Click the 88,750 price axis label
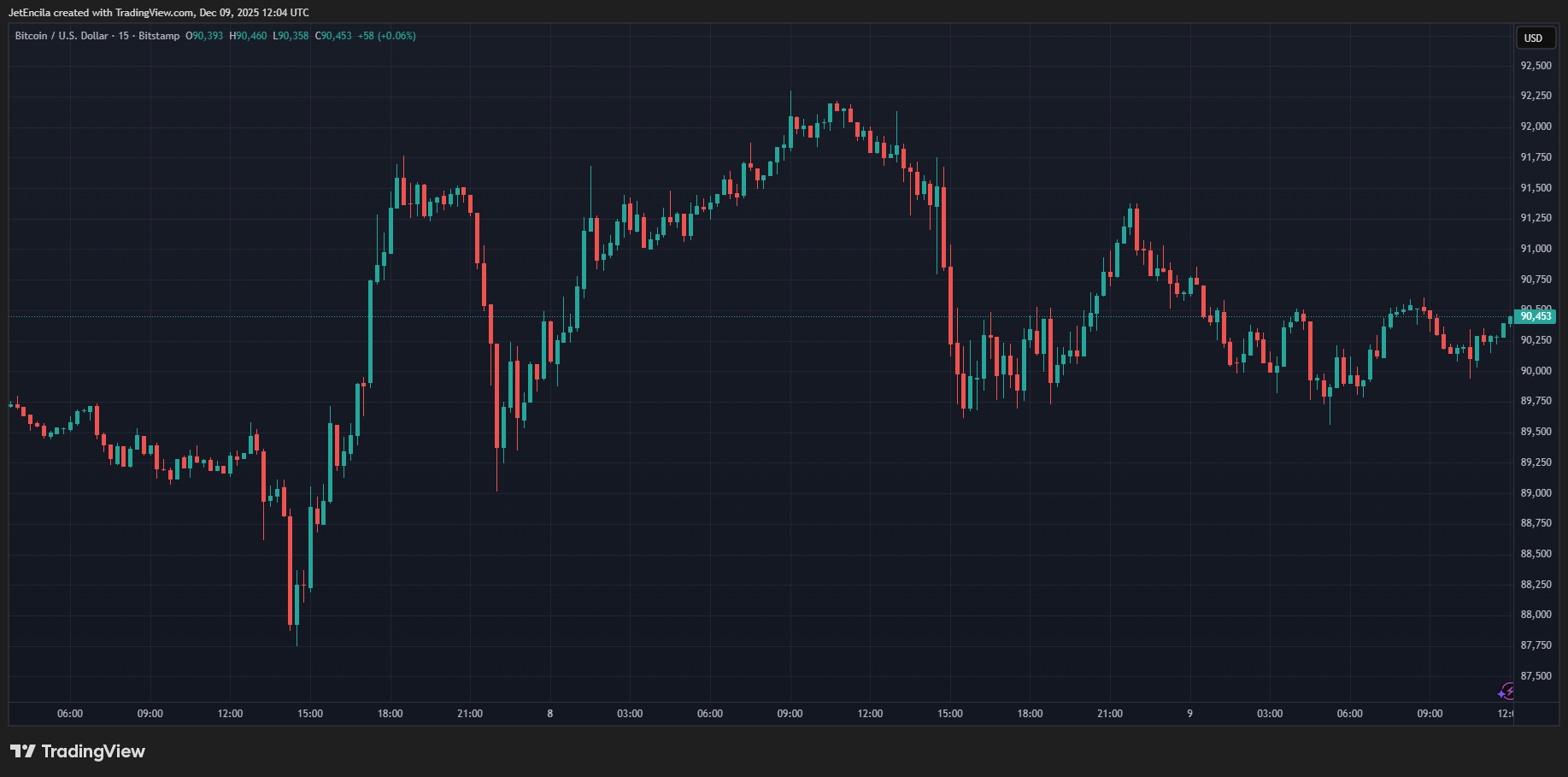 pos(1536,523)
